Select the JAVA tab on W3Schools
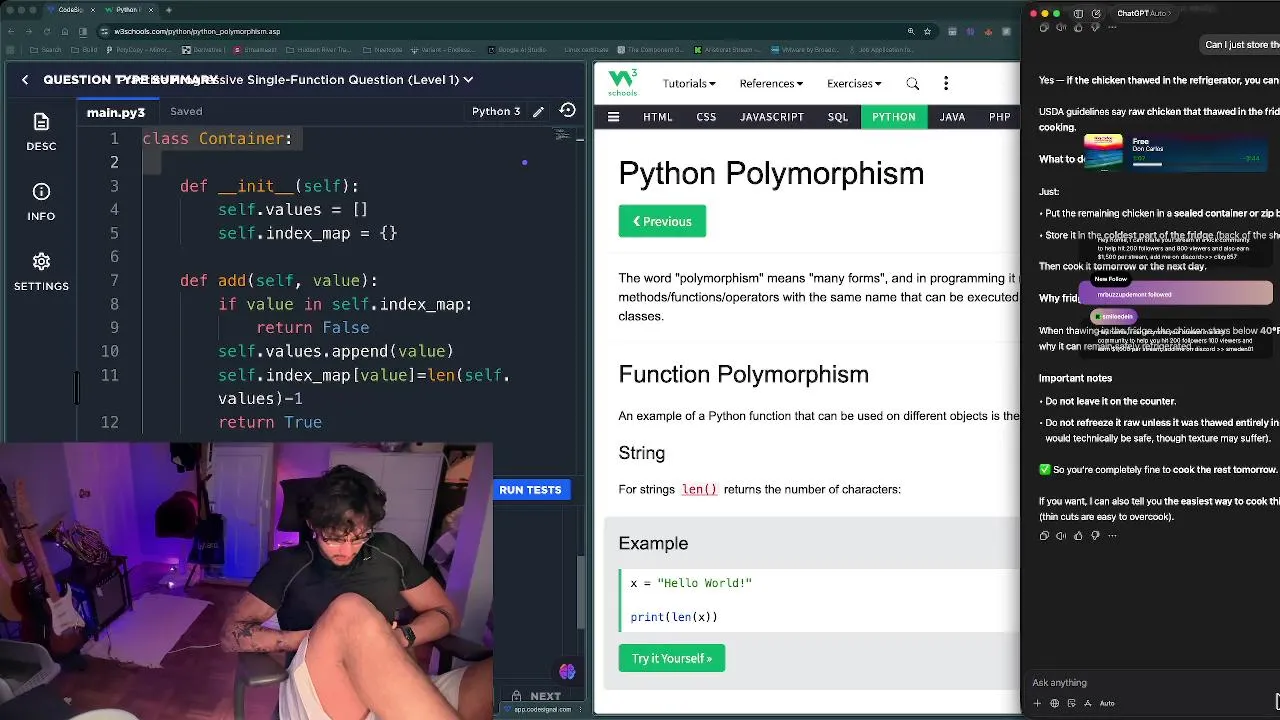 click(x=952, y=117)
